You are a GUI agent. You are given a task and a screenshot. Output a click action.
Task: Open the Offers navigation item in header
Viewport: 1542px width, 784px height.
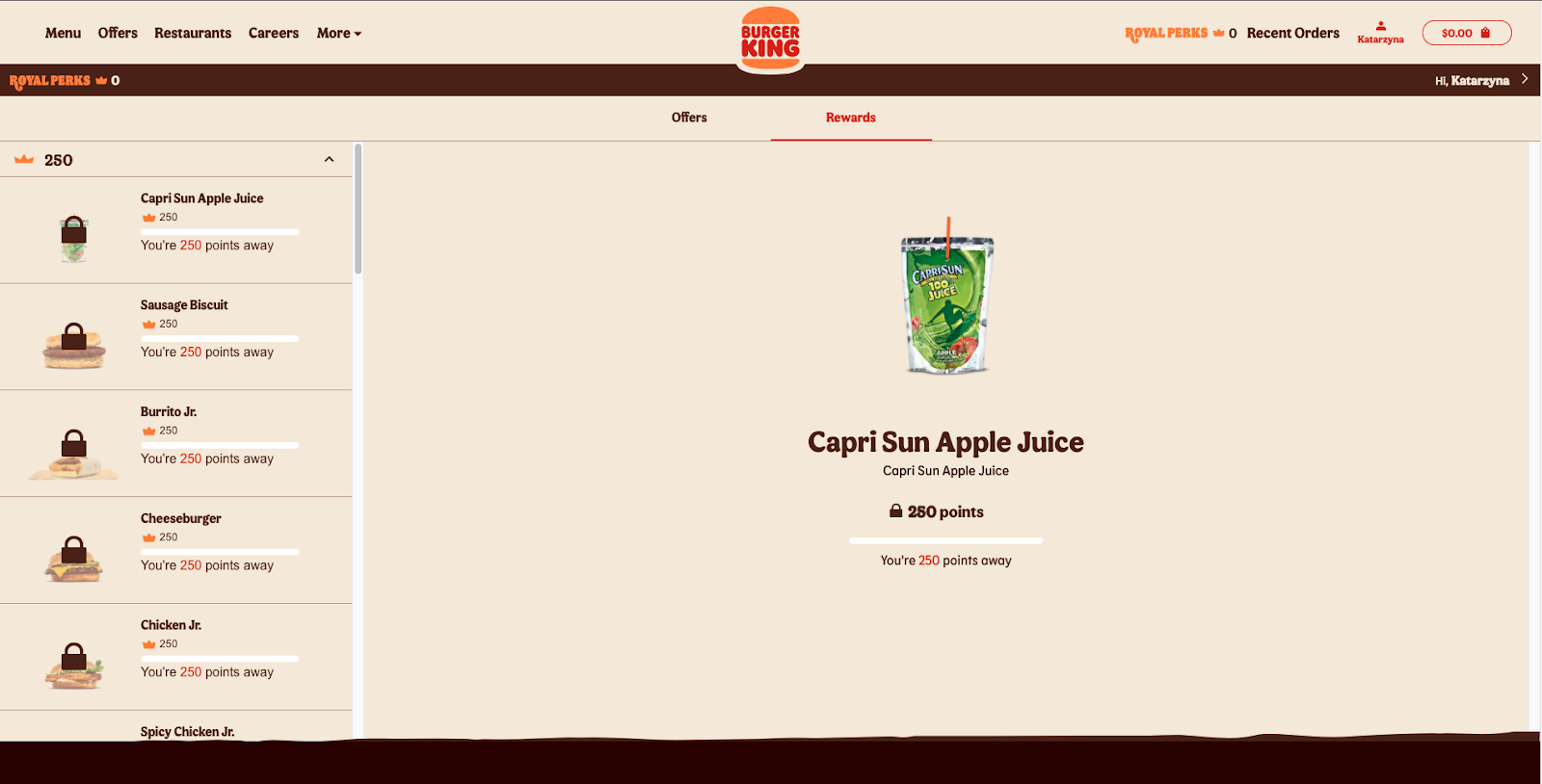pyautogui.click(x=118, y=33)
